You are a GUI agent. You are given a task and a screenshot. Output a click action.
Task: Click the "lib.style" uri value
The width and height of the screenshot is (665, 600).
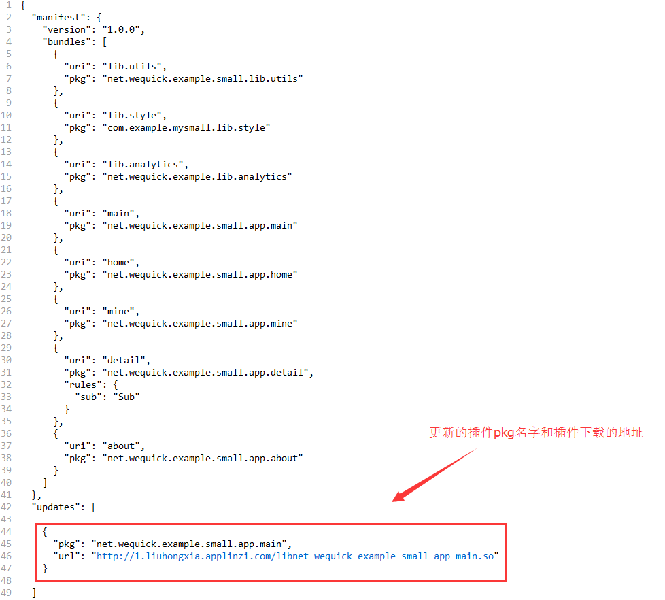click(132, 115)
